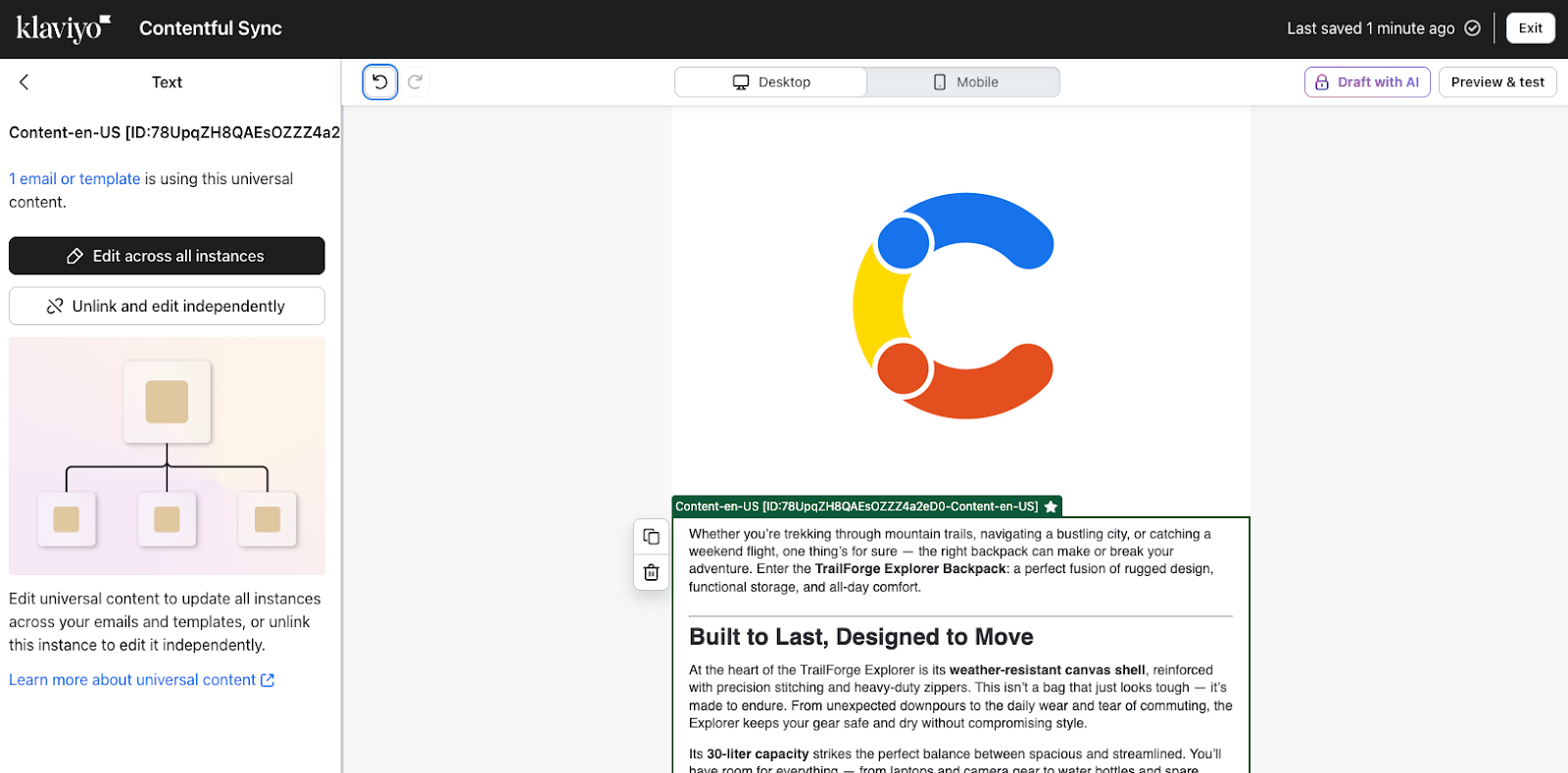Open Draft with AI

tap(1367, 82)
